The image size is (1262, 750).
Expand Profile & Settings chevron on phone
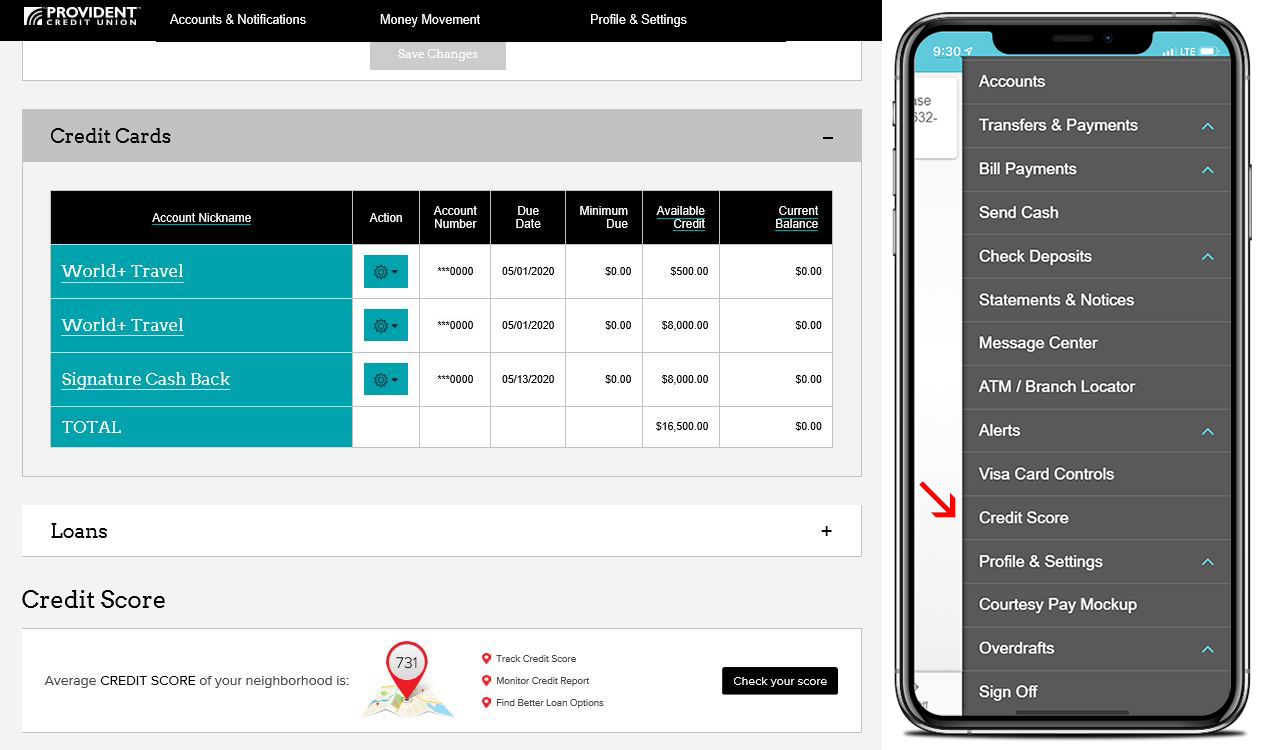click(1207, 562)
